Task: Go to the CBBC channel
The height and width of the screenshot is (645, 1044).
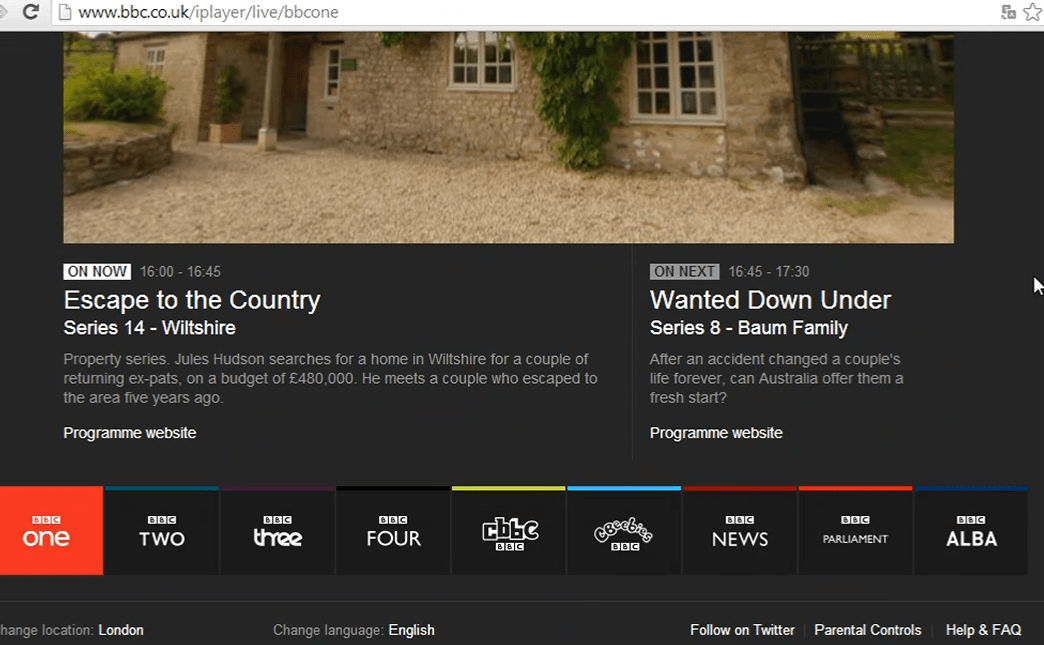Action: click(x=509, y=531)
